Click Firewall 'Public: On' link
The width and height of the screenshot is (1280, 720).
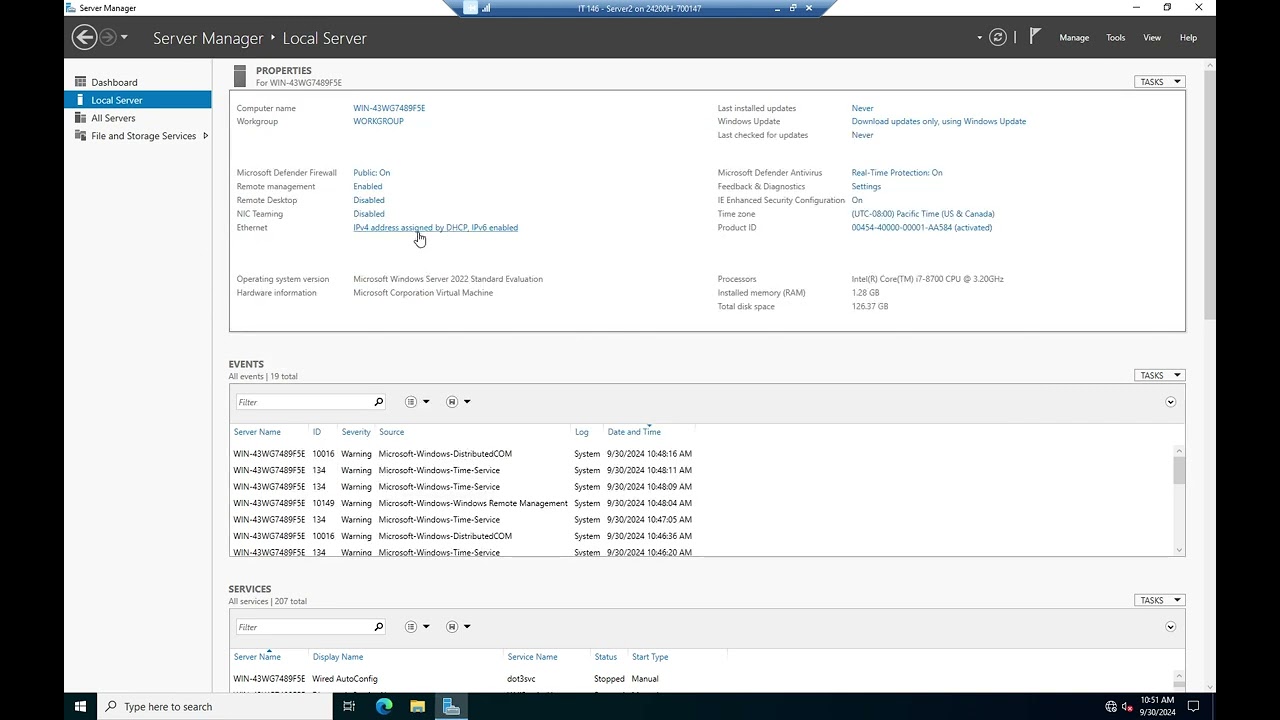(x=371, y=173)
